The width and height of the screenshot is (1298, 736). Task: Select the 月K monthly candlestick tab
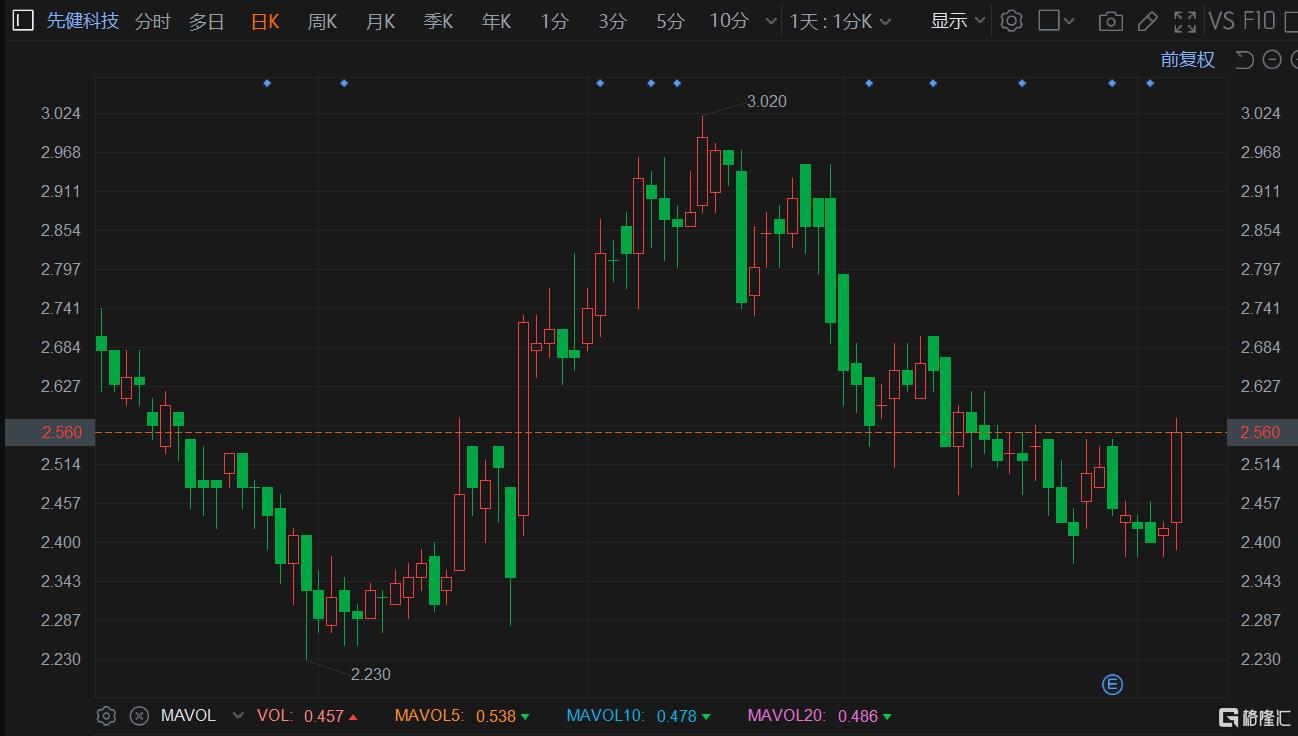(x=380, y=21)
